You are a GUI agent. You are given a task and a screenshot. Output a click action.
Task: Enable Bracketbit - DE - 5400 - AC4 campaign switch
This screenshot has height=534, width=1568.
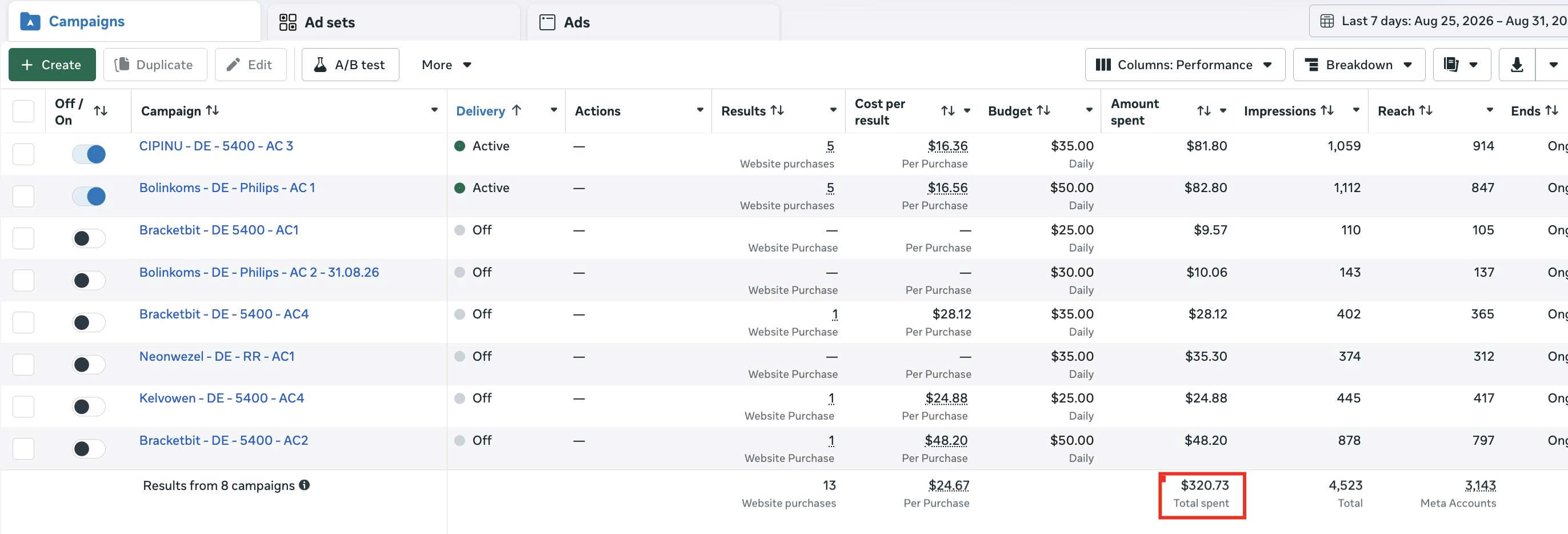pyautogui.click(x=89, y=322)
